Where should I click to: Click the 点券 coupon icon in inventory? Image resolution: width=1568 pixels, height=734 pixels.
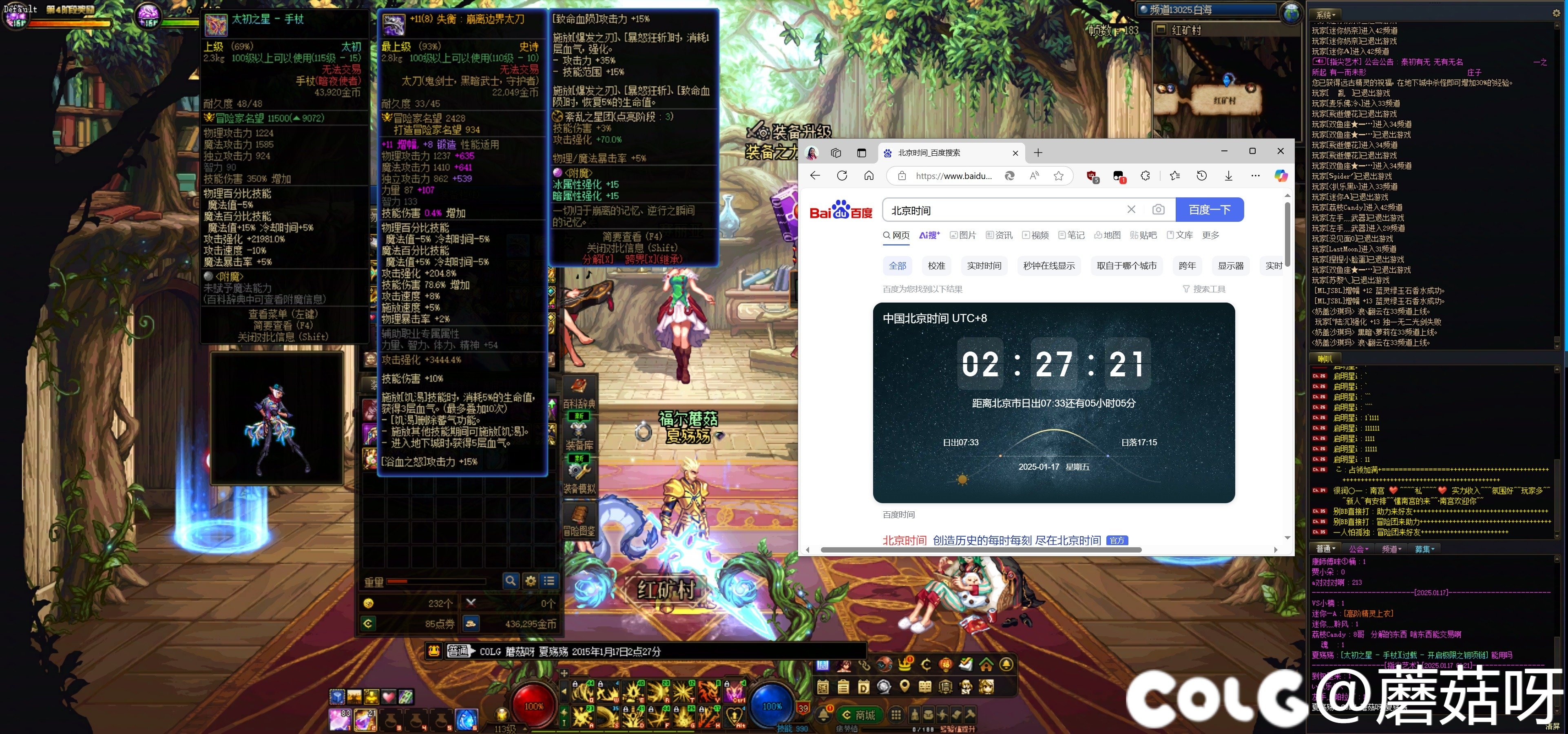[368, 623]
